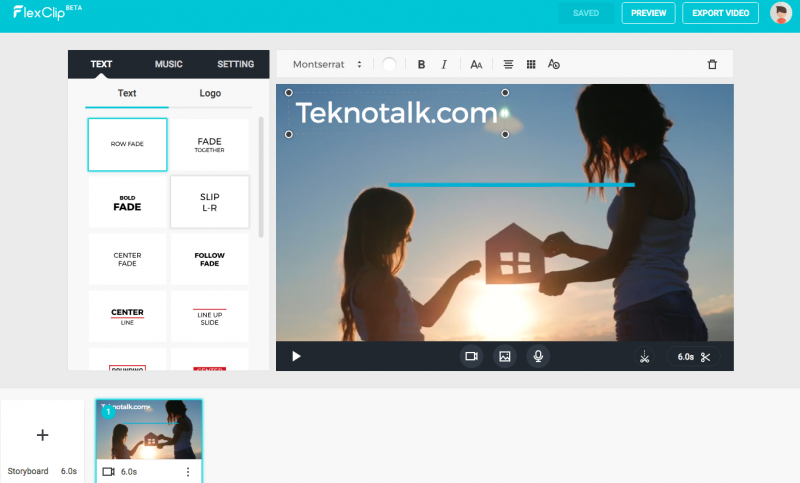
Task: Click the EXPORT VIDEO button
Action: [x=720, y=13]
